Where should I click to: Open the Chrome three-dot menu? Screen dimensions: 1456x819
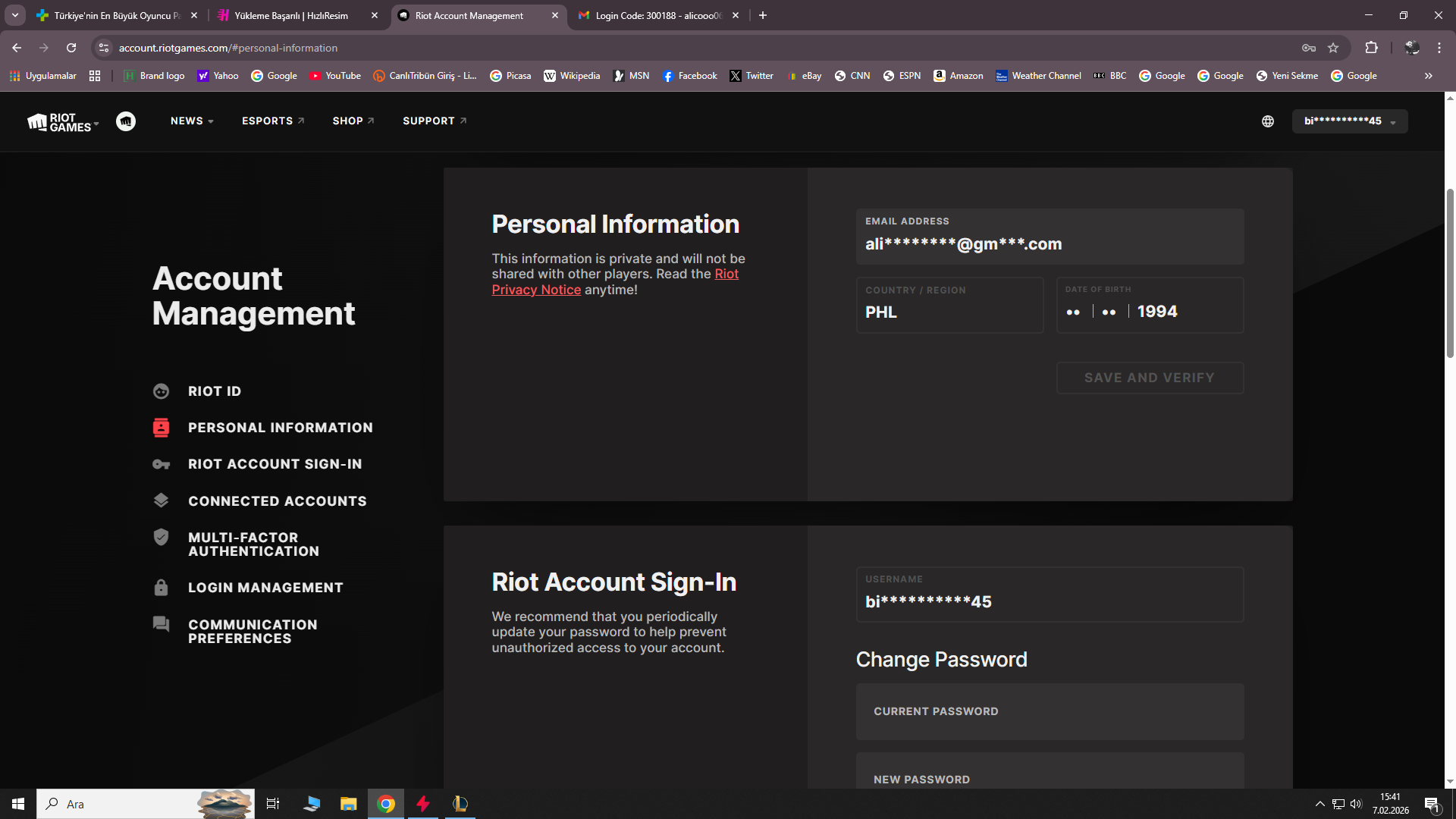click(x=1439, y=48)
